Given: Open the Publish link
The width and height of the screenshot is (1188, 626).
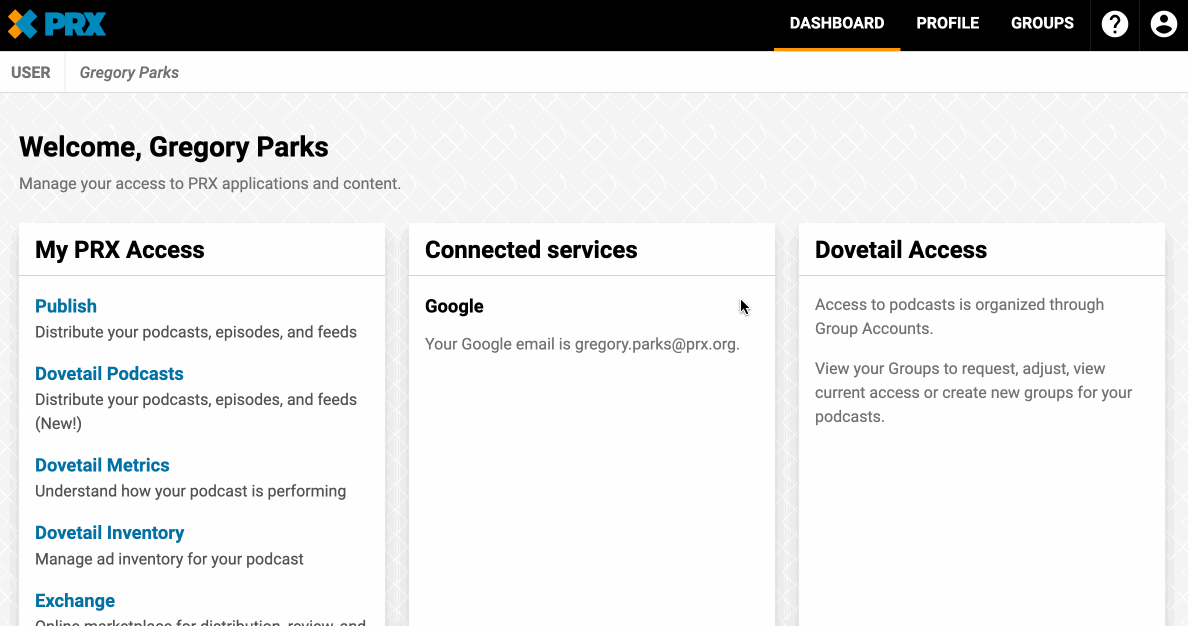Looking at the screenshot, I should coord(66,306).
